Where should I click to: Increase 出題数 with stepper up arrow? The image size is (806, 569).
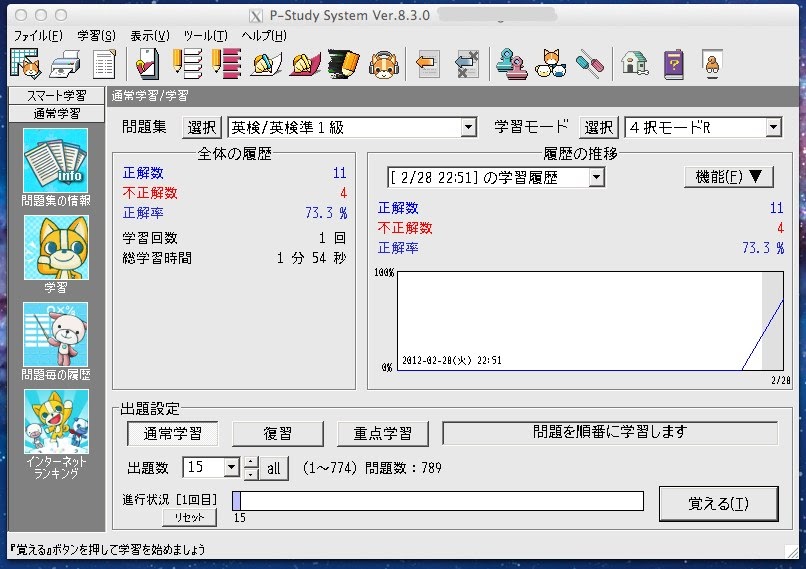pyautogui.click(x=251, y=462)
